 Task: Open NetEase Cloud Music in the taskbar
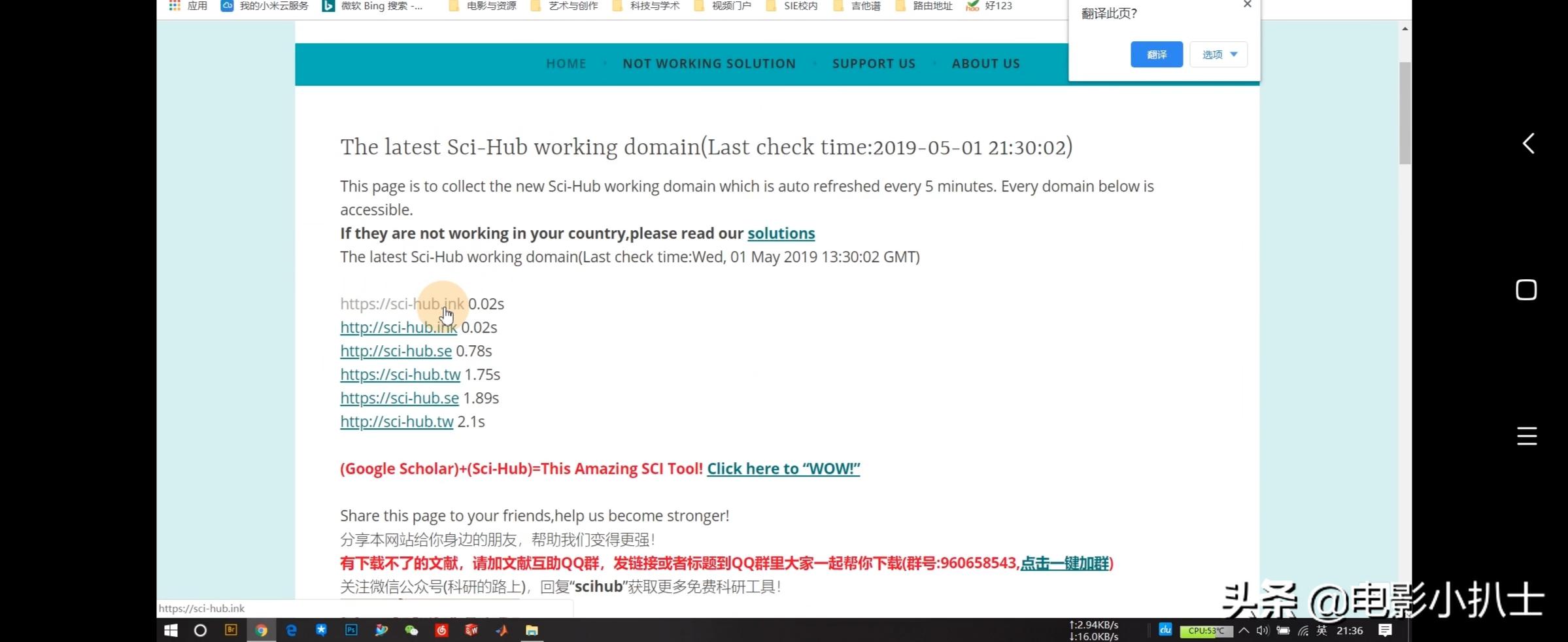click(441, 630)
